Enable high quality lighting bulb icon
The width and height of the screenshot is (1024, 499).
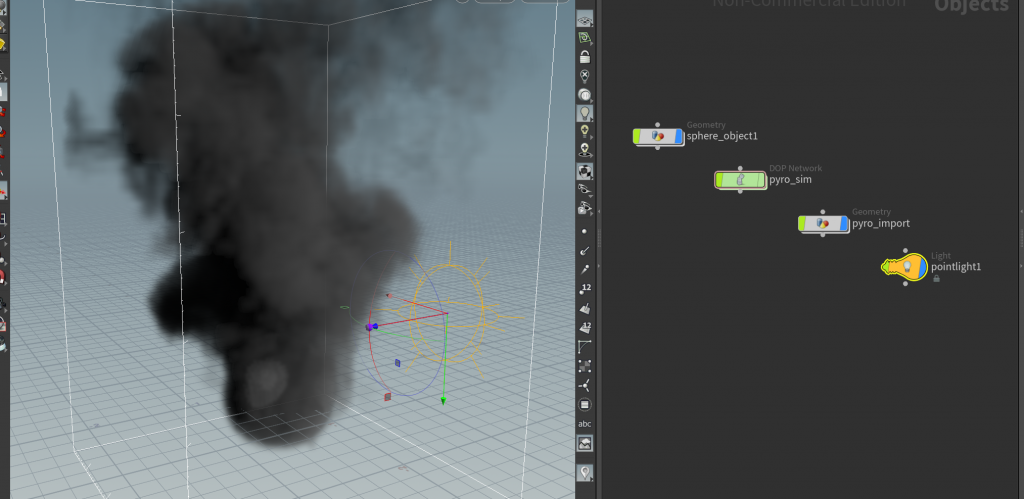pos(584,131)
